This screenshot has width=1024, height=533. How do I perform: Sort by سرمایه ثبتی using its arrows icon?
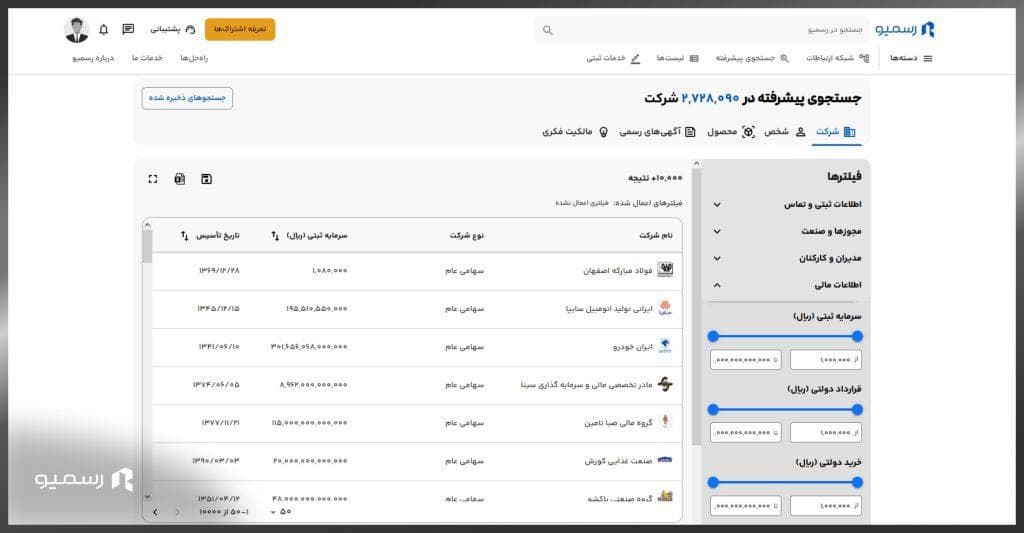[275, 235]
